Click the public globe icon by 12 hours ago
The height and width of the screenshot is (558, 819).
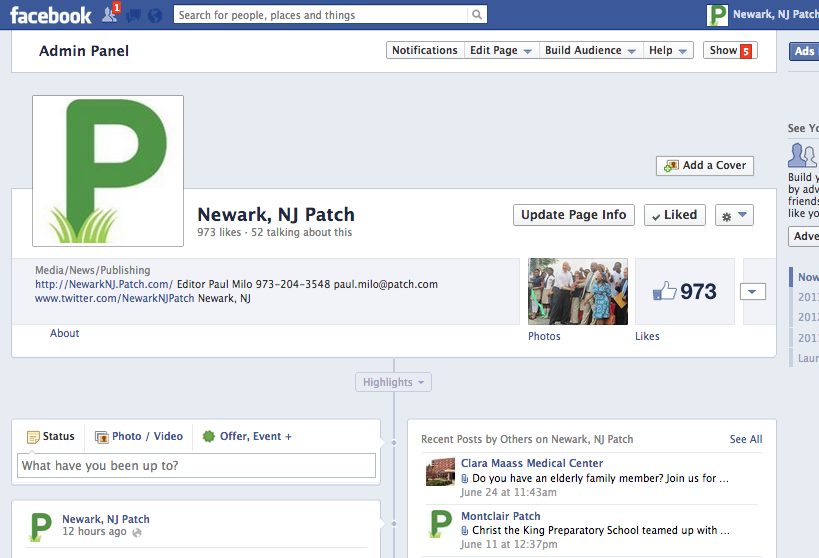[x=137, y=532]
